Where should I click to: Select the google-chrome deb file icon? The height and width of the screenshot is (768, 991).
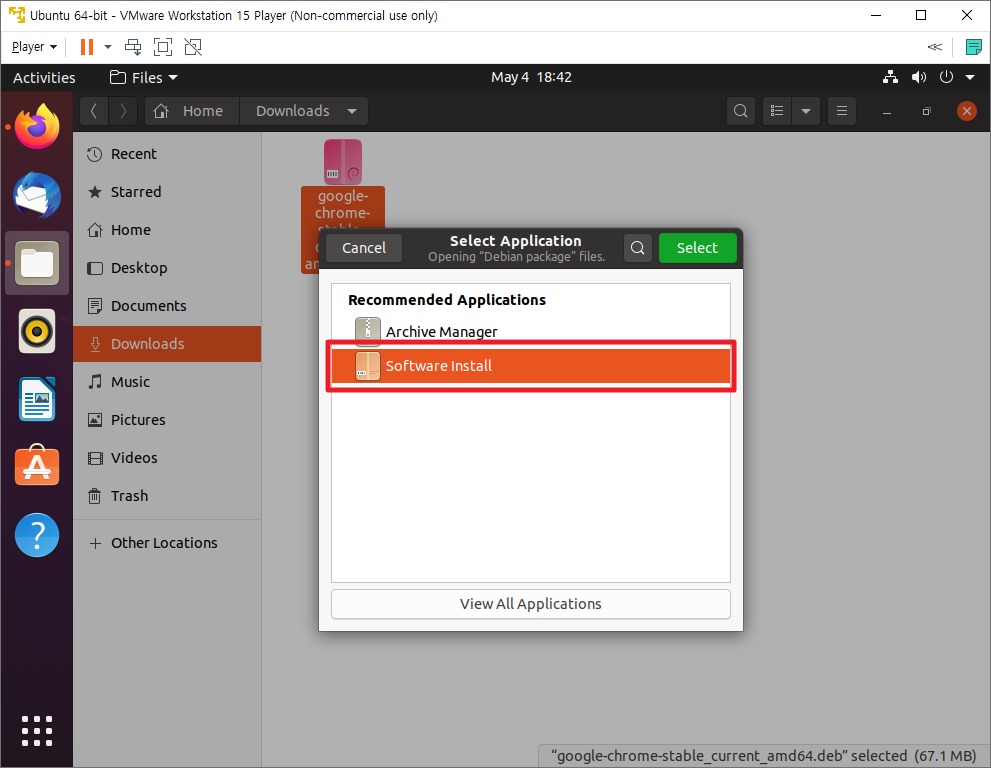(343, 162)
